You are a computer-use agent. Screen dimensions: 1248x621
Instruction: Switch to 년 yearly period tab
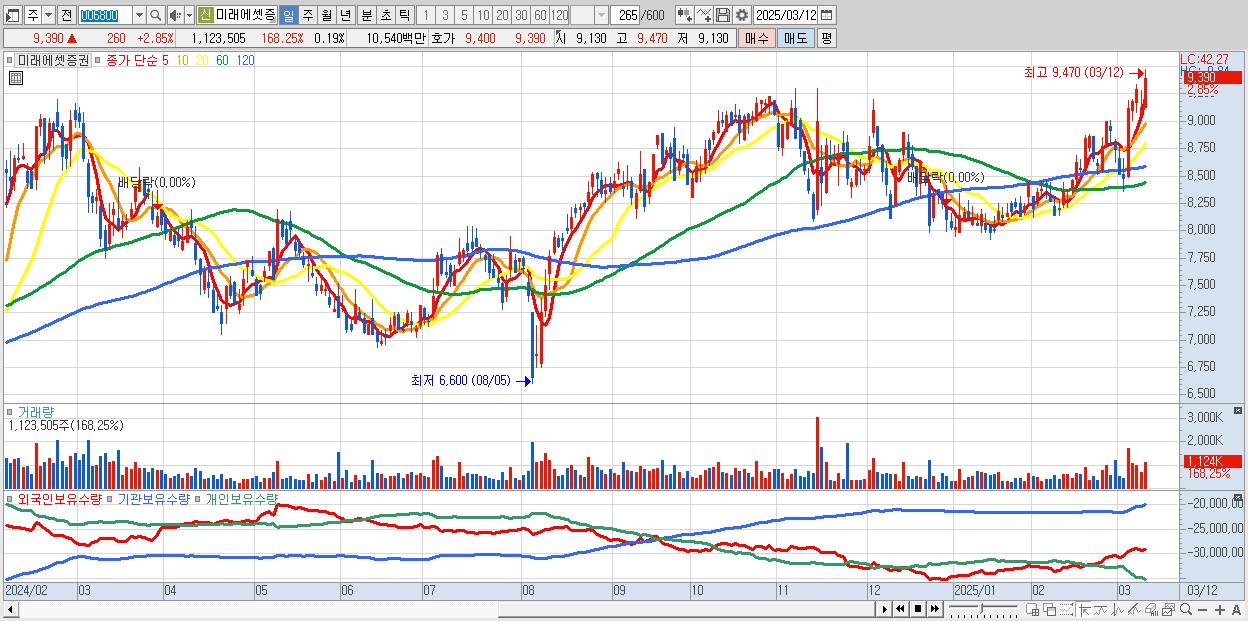click(345, 15)
